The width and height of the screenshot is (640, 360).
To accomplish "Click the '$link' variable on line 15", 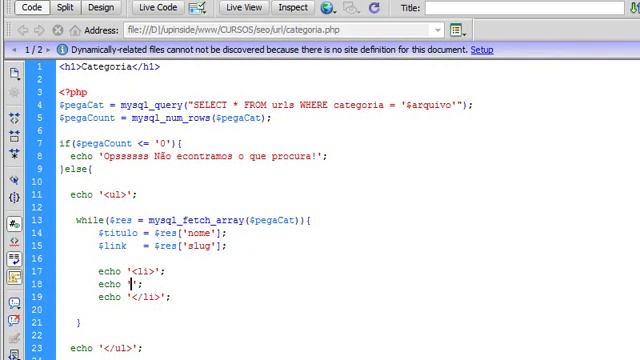I will click(112, 246).
